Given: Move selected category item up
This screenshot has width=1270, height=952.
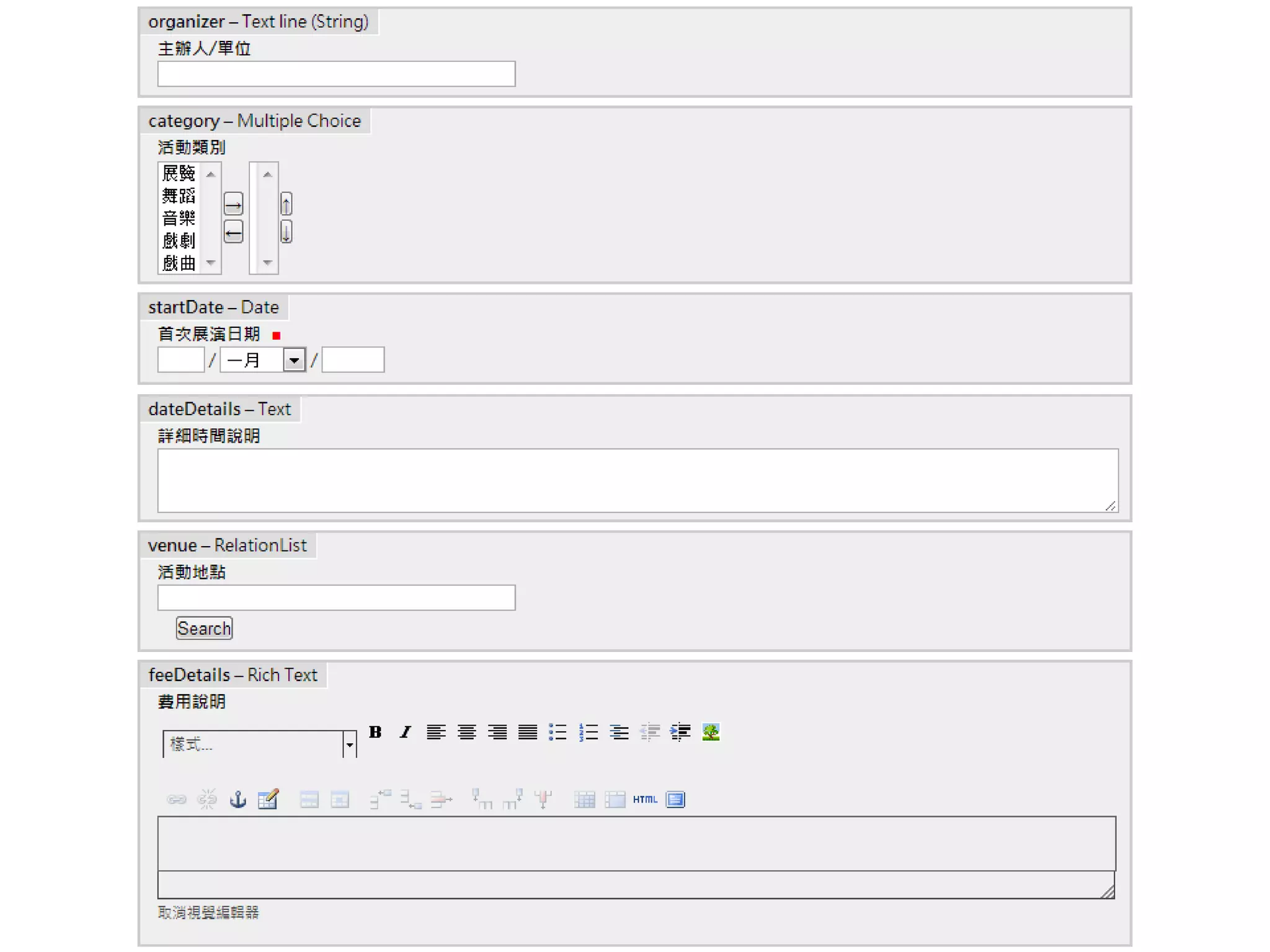Looking at the screenshot, I should pos(286,204).
